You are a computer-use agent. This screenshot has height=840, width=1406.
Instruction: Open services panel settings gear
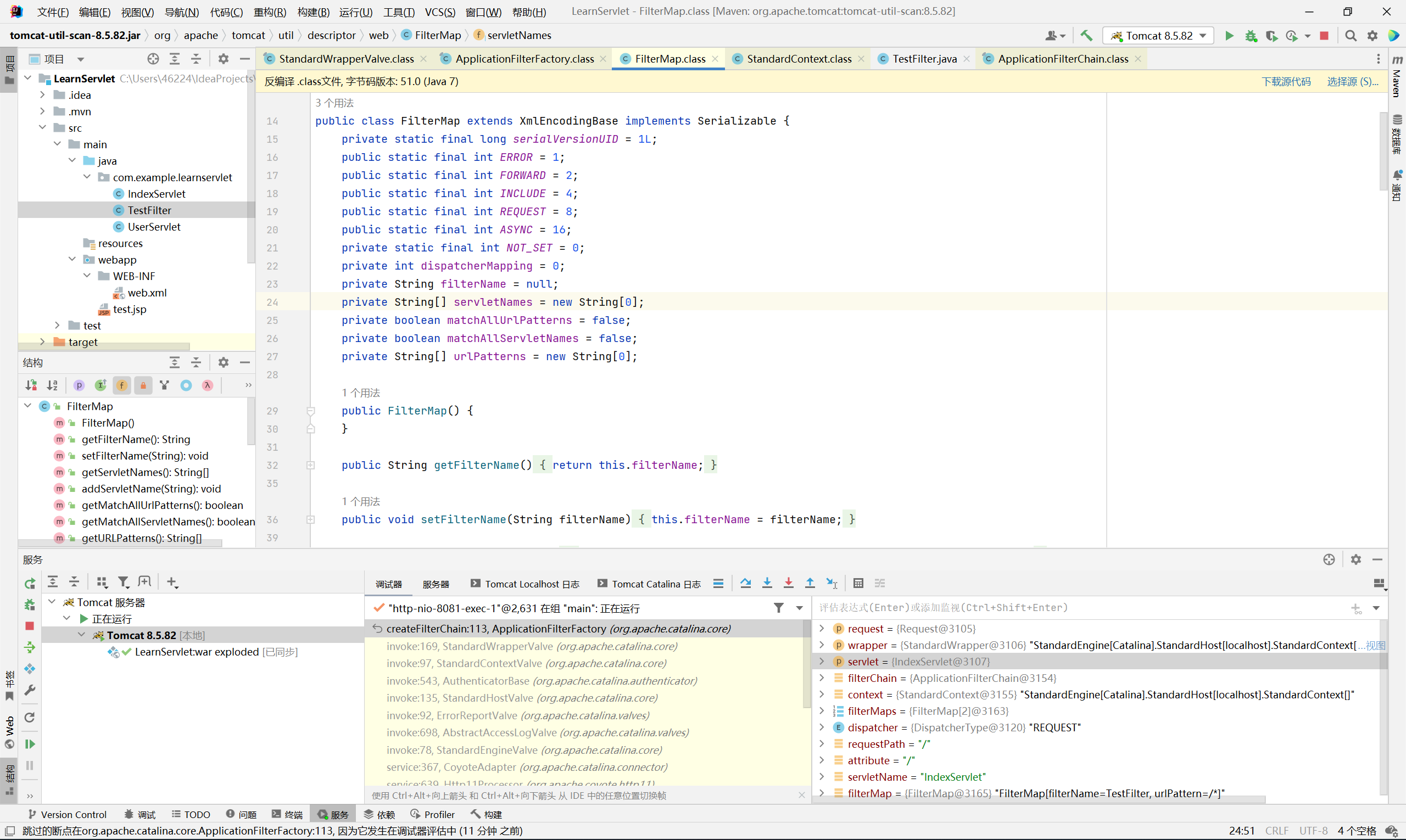1355,559
